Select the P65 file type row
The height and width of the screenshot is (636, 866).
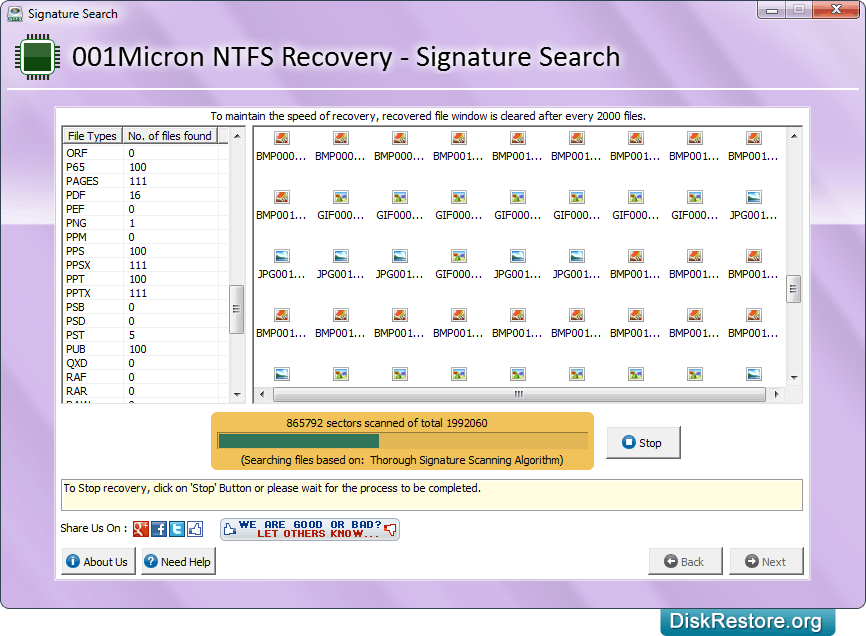(x=146, y=167)
